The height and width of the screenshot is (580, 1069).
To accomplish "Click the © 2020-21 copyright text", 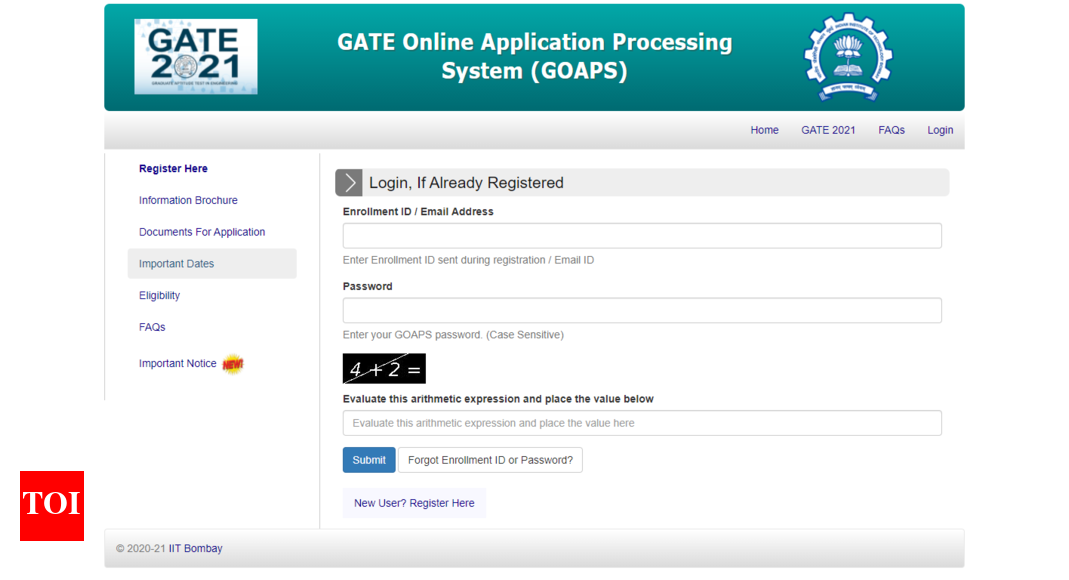I will coord(140,549).
